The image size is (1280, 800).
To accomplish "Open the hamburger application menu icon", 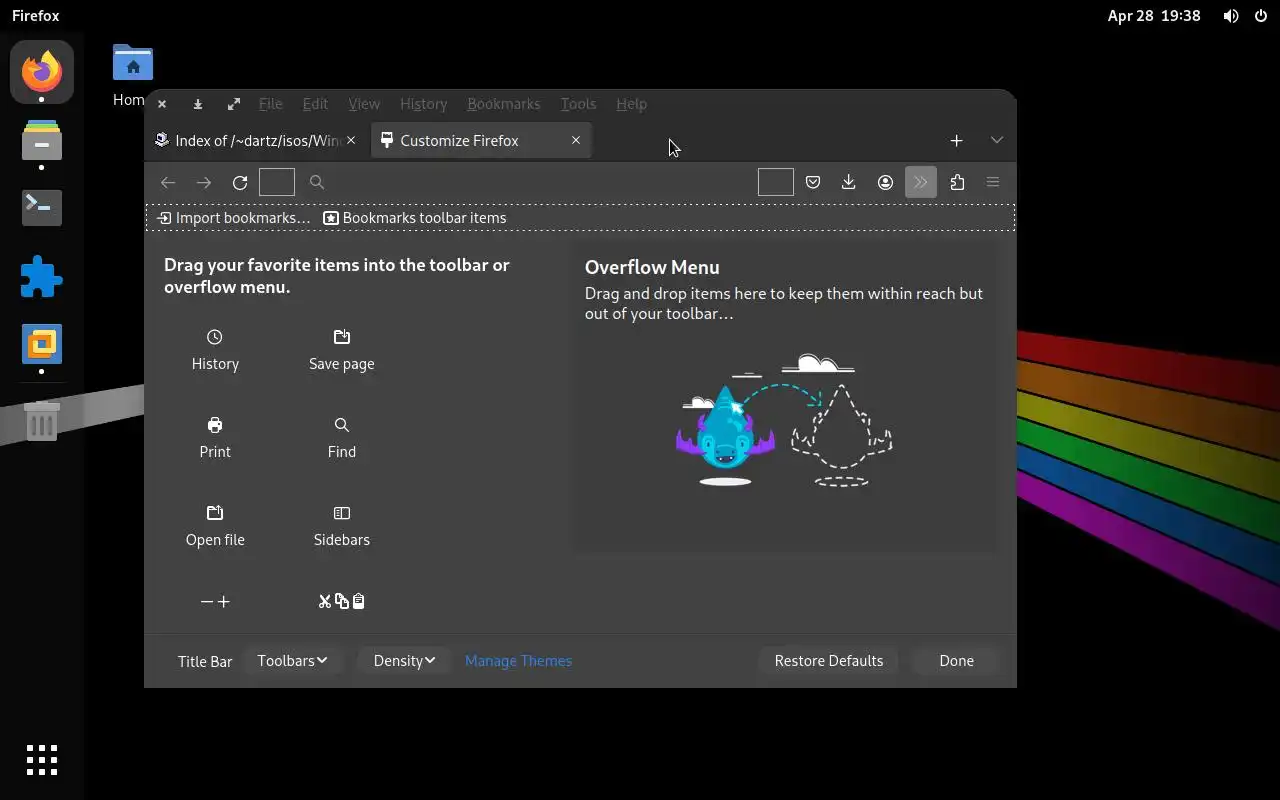I will pyautogui.click(x=993, y=182).
